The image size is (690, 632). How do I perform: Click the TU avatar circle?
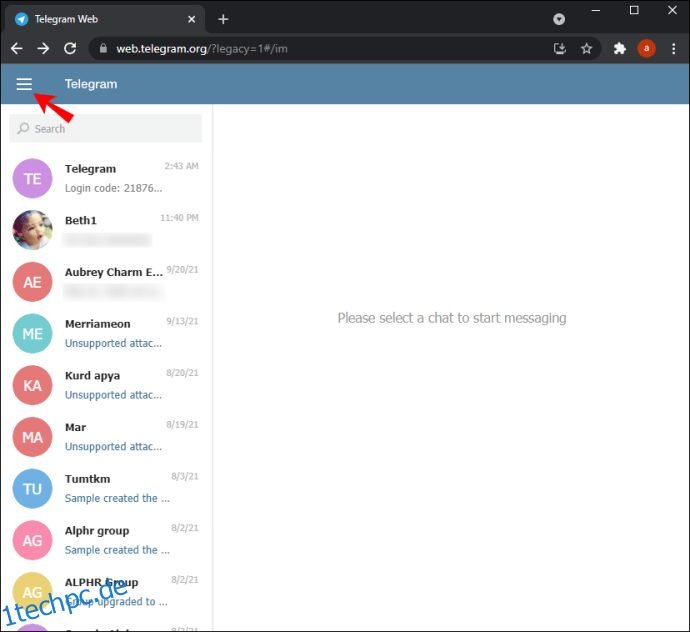tap(33, 489)
